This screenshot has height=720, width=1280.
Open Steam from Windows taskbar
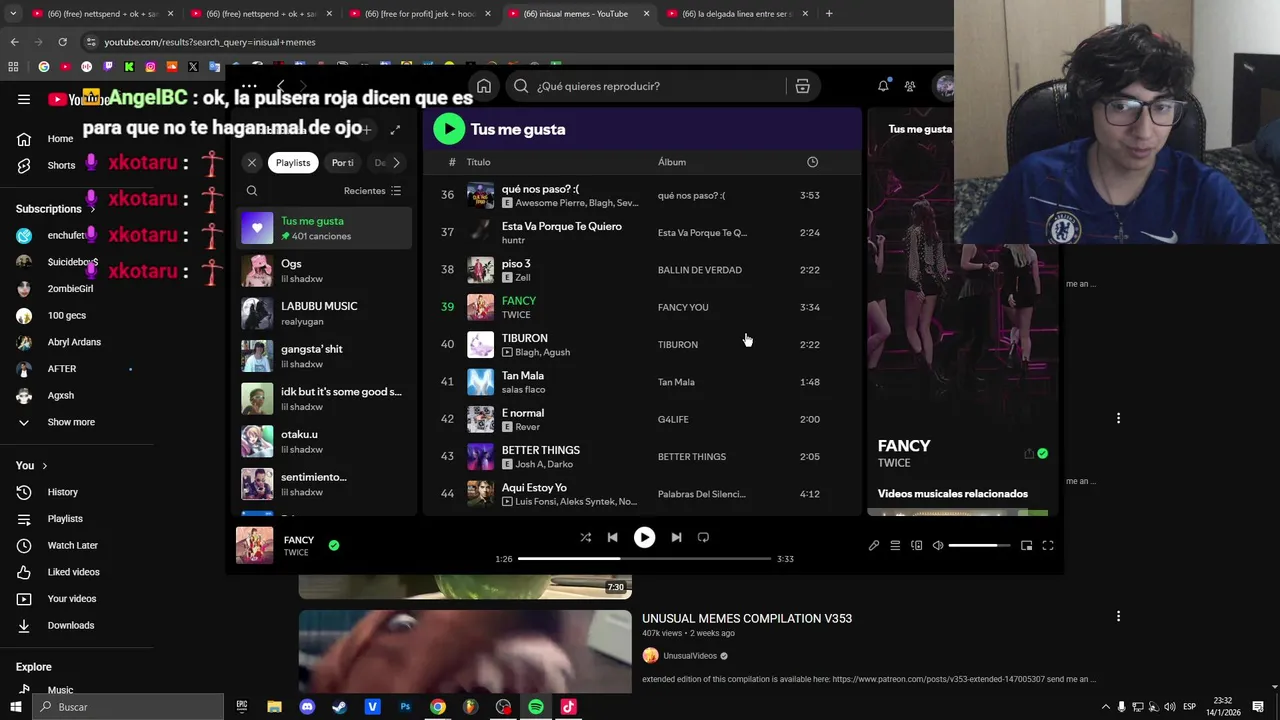pos(340,707)
